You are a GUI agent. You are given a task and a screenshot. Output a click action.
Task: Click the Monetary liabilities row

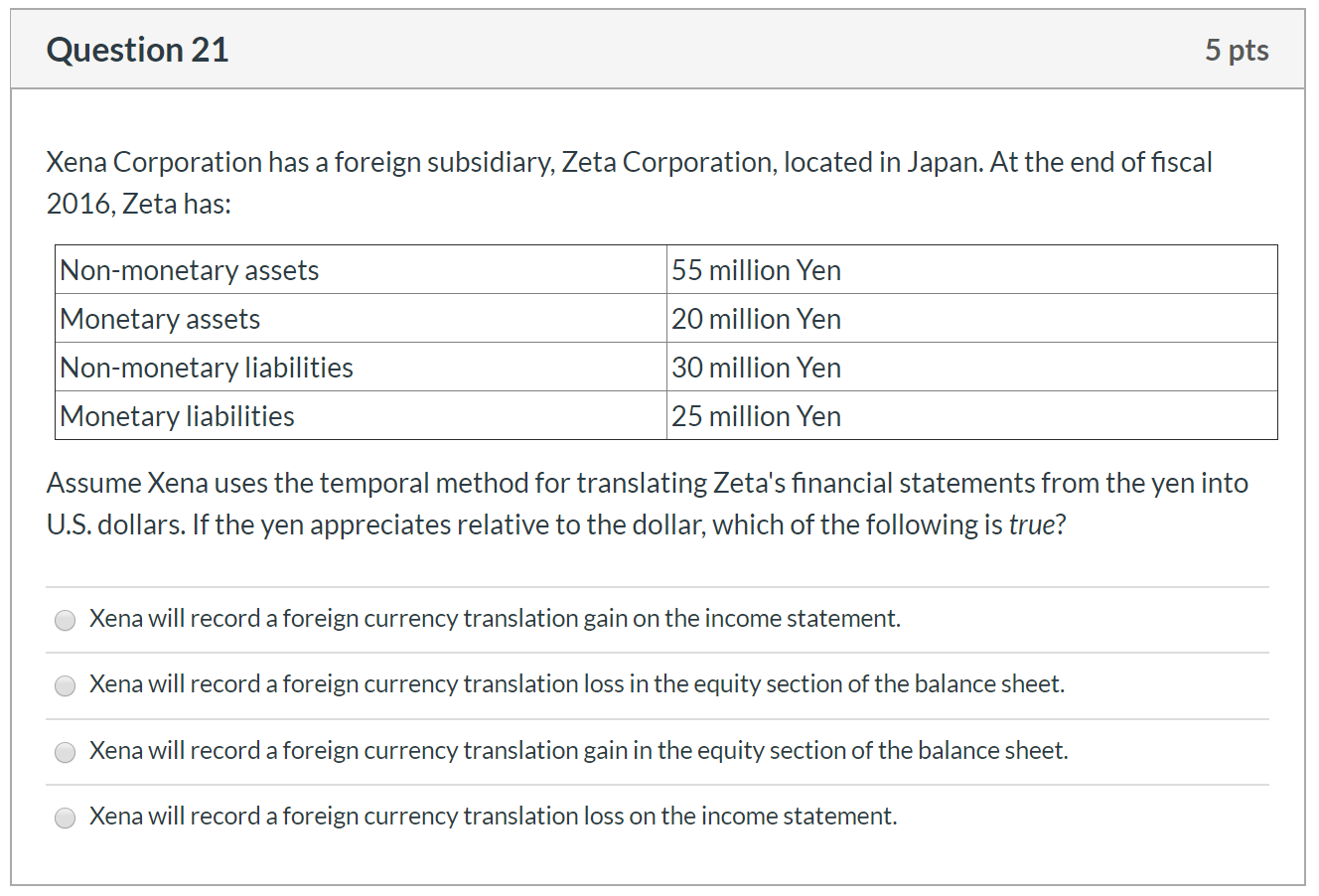(x=177, y=415)
